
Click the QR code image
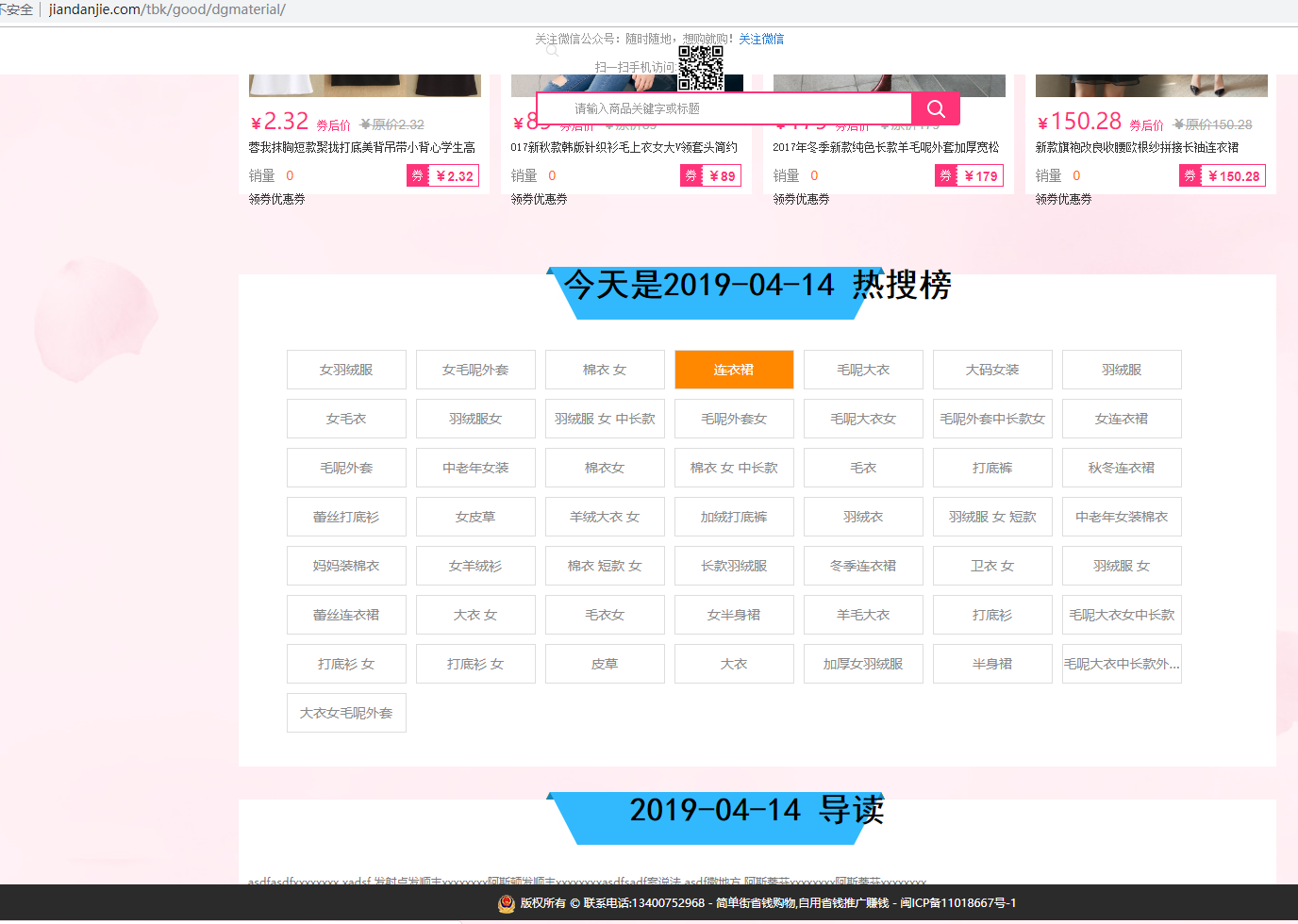point(701,67)
